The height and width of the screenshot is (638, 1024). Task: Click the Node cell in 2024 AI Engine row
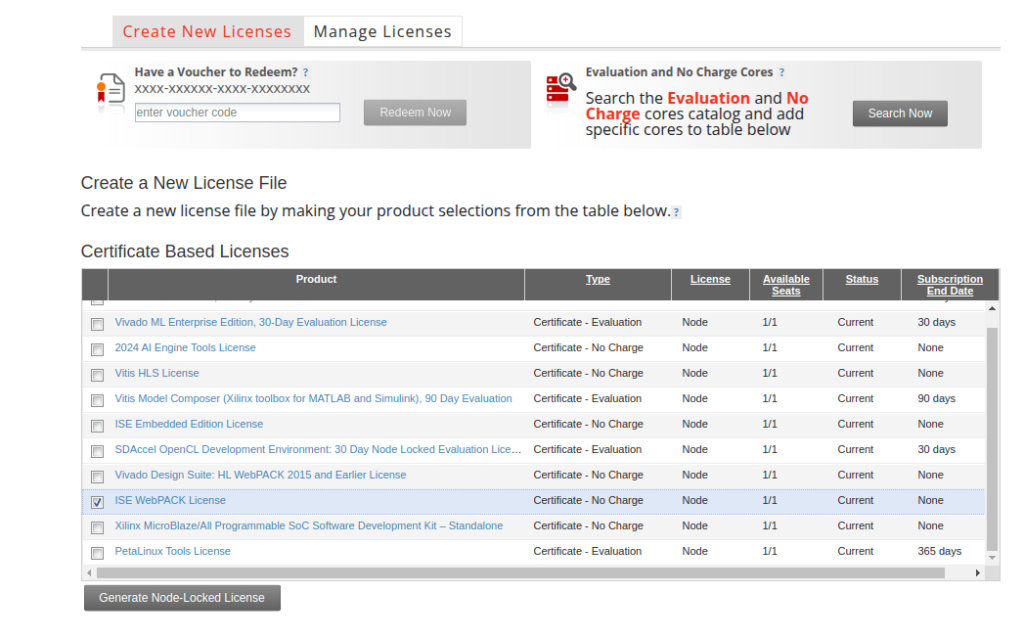point(694,347)
